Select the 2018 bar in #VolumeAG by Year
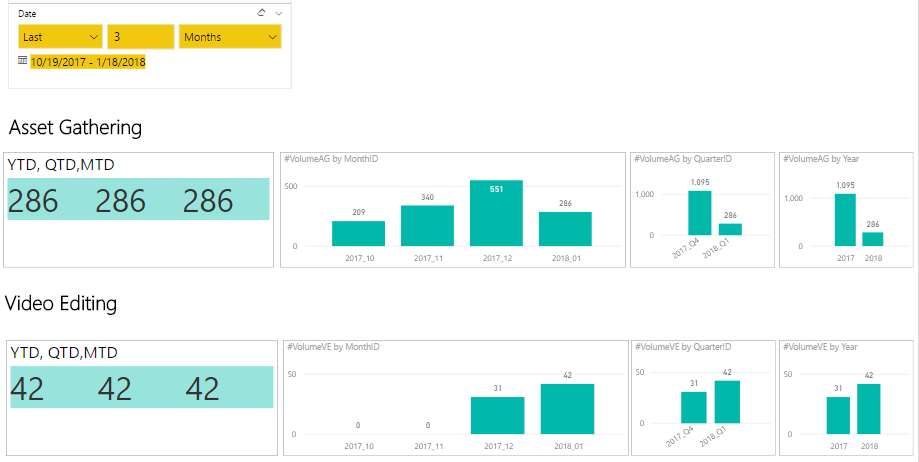This screenshot has width=919, height=462. (873, 239)
